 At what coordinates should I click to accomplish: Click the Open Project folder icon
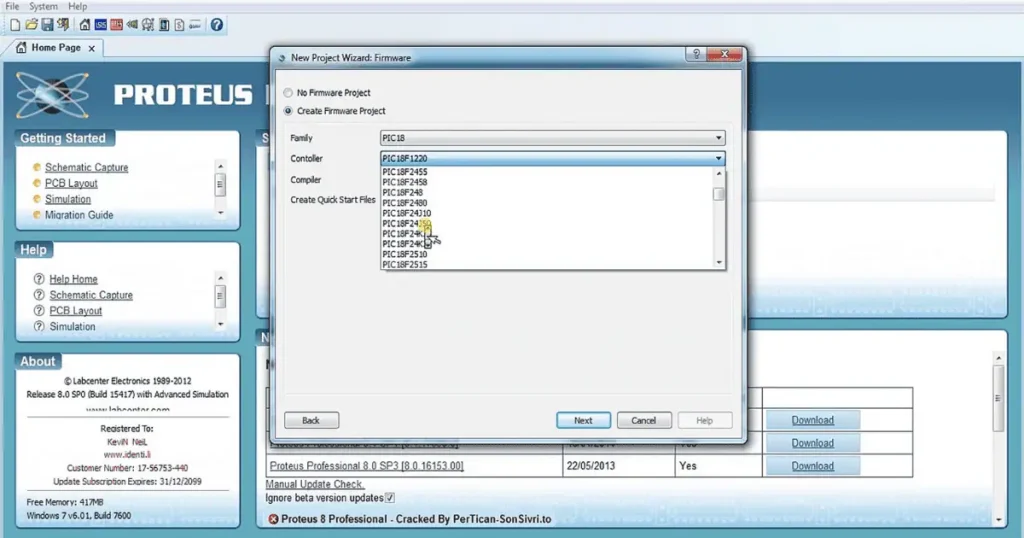(x=31, y=25)
